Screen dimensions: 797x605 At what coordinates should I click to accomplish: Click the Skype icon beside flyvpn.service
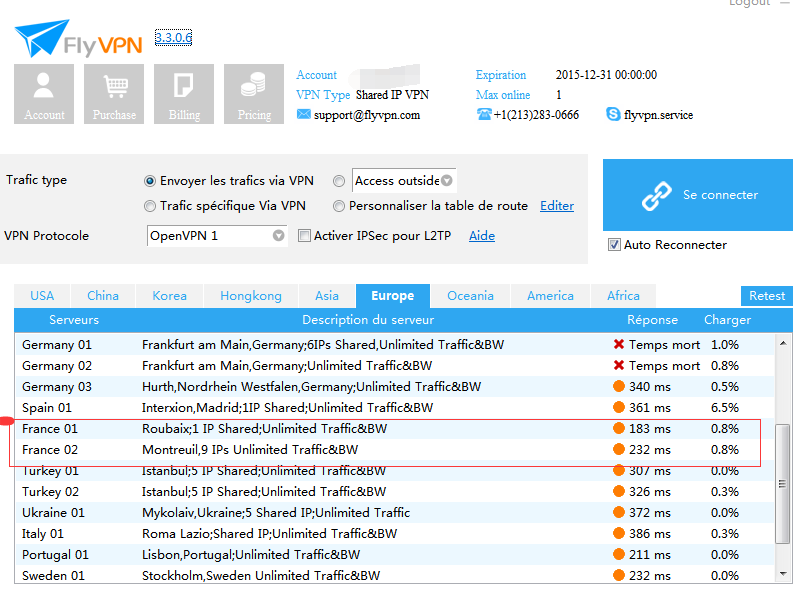coord(613,114)
